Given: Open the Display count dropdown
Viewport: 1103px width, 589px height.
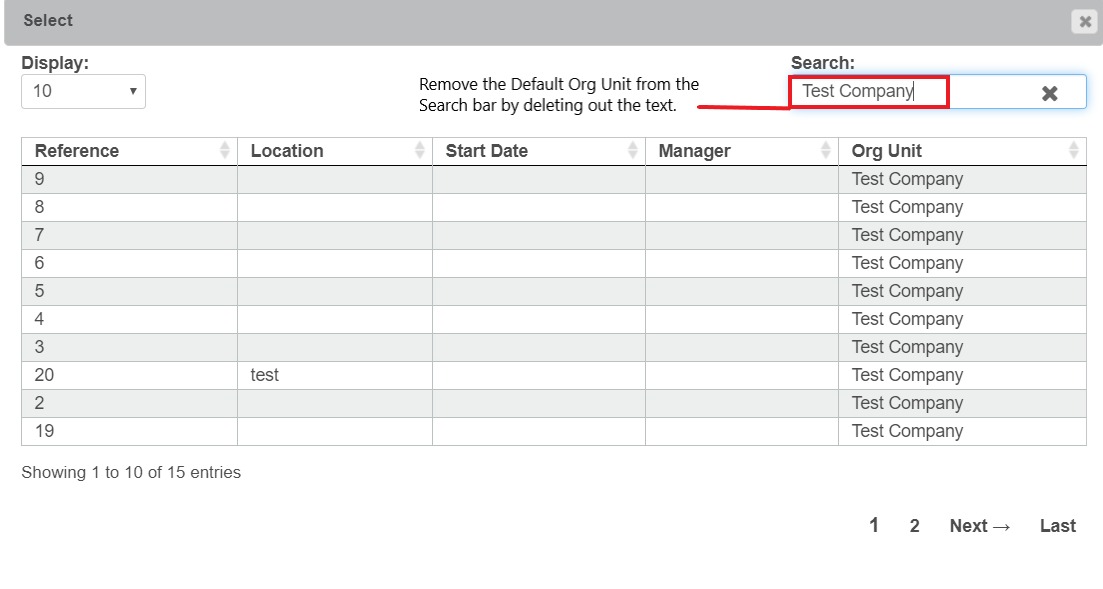Looking at the screenshot, I should 83,91.
